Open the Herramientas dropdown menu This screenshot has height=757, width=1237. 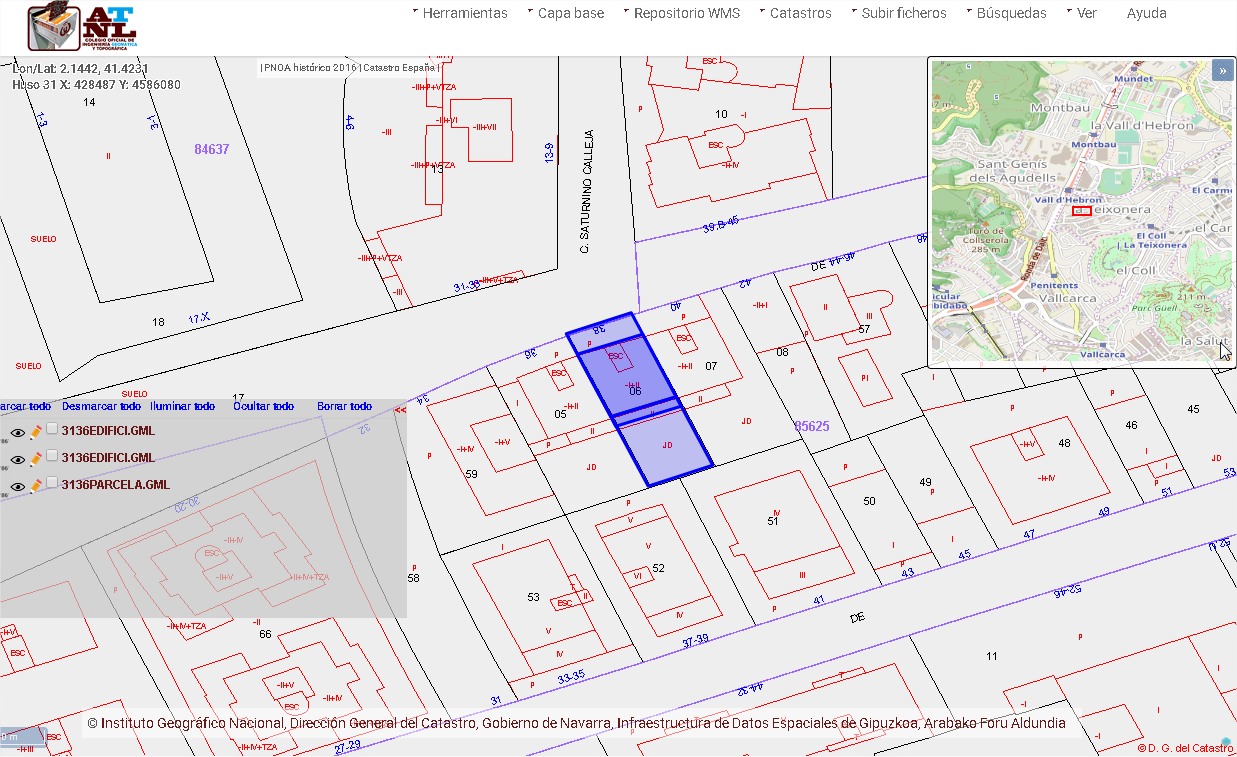point(460,13)
